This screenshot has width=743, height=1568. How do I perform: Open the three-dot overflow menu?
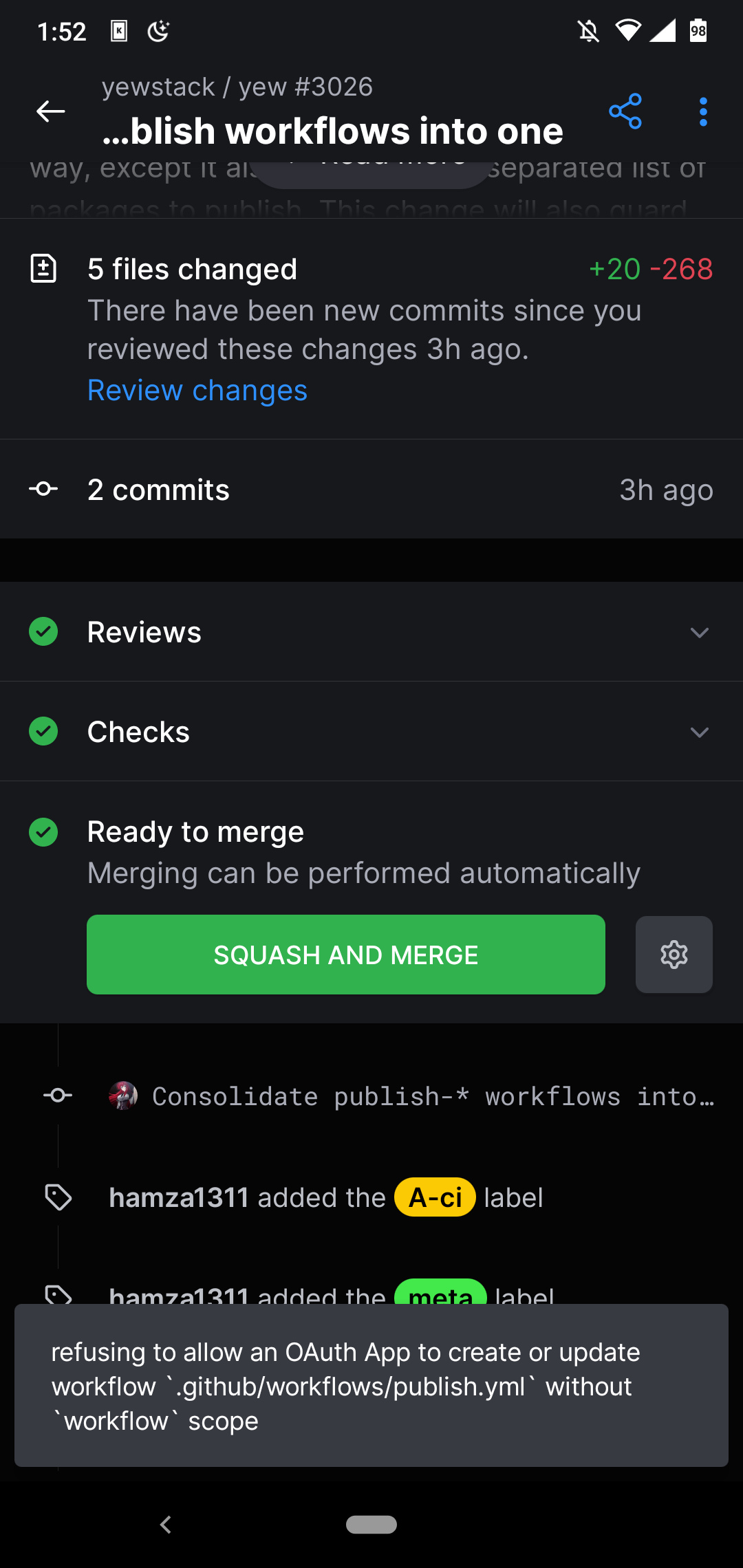[702, 111]
